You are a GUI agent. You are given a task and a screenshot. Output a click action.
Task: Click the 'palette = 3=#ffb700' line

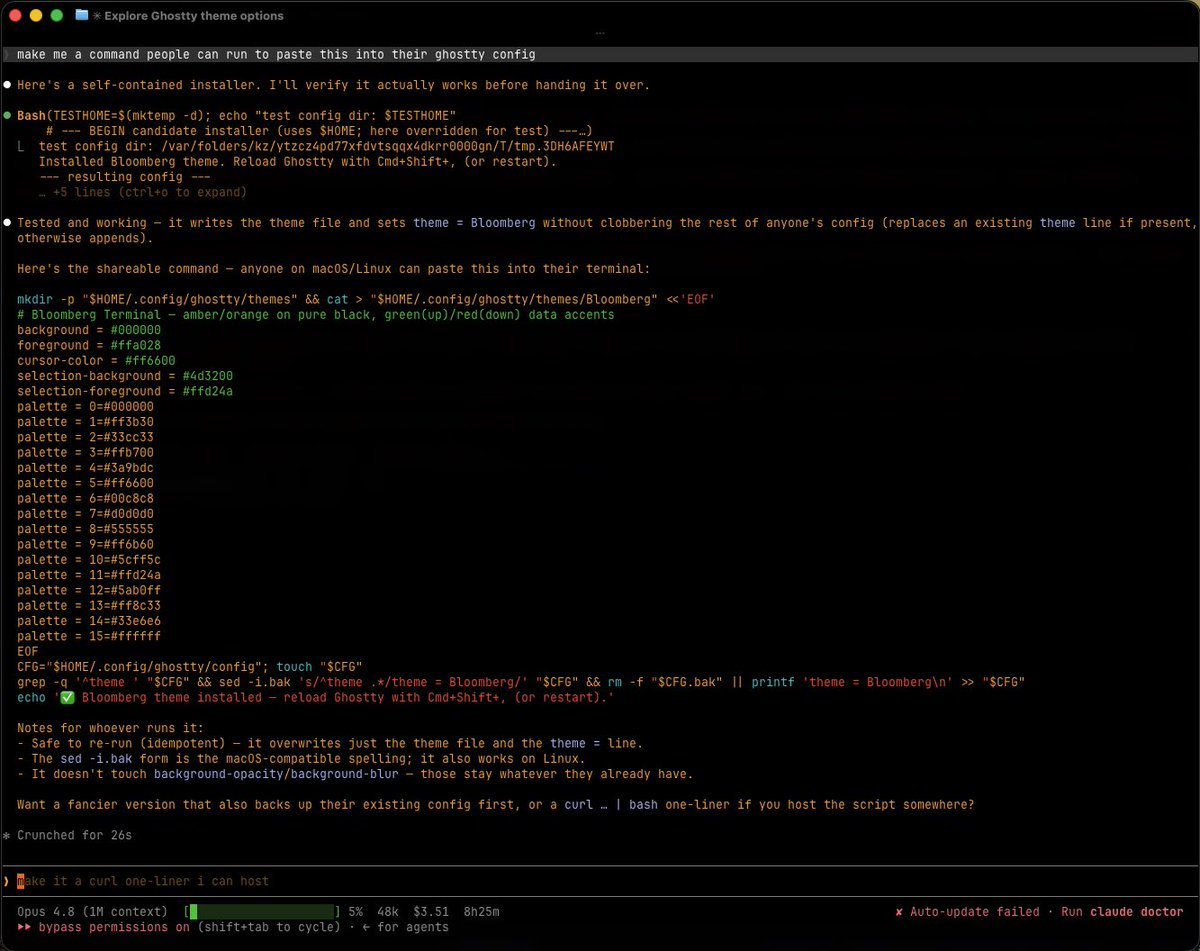coord(85,453)
